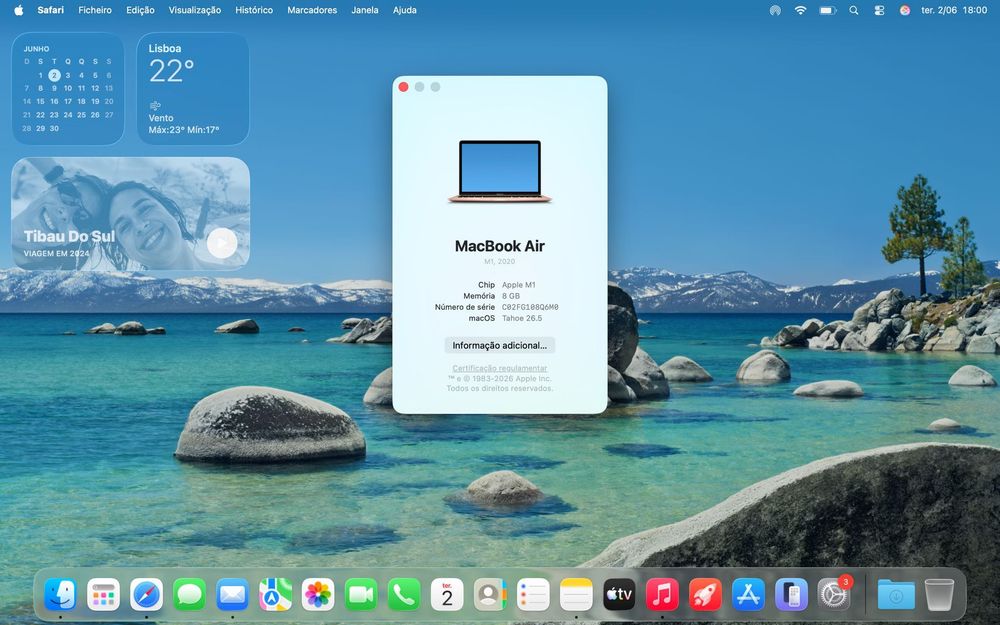1000x625 pixels.
Task: Open the Safari menu
Action: pyautogui.click(x=50, y=10)
